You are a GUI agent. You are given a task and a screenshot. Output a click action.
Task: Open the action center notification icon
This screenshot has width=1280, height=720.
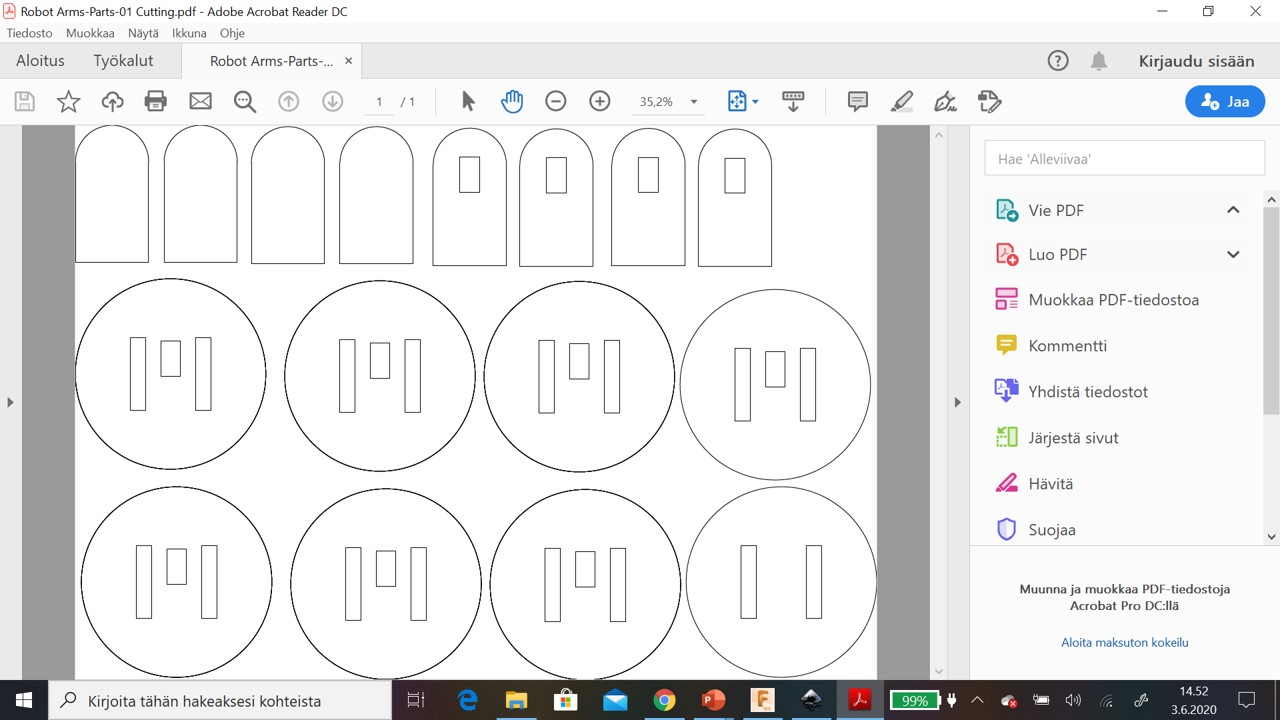(x=1246, y=700)
